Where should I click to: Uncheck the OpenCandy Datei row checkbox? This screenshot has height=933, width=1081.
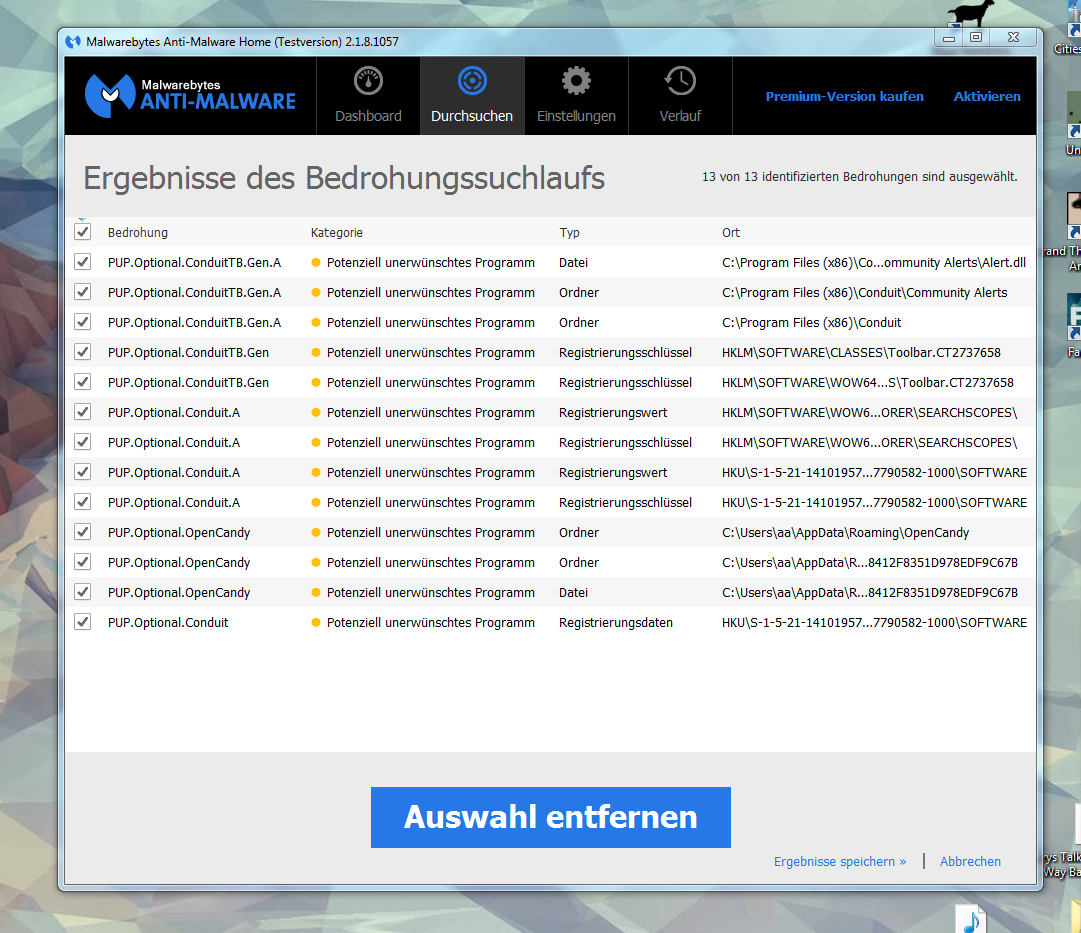[x=83, y=592]
